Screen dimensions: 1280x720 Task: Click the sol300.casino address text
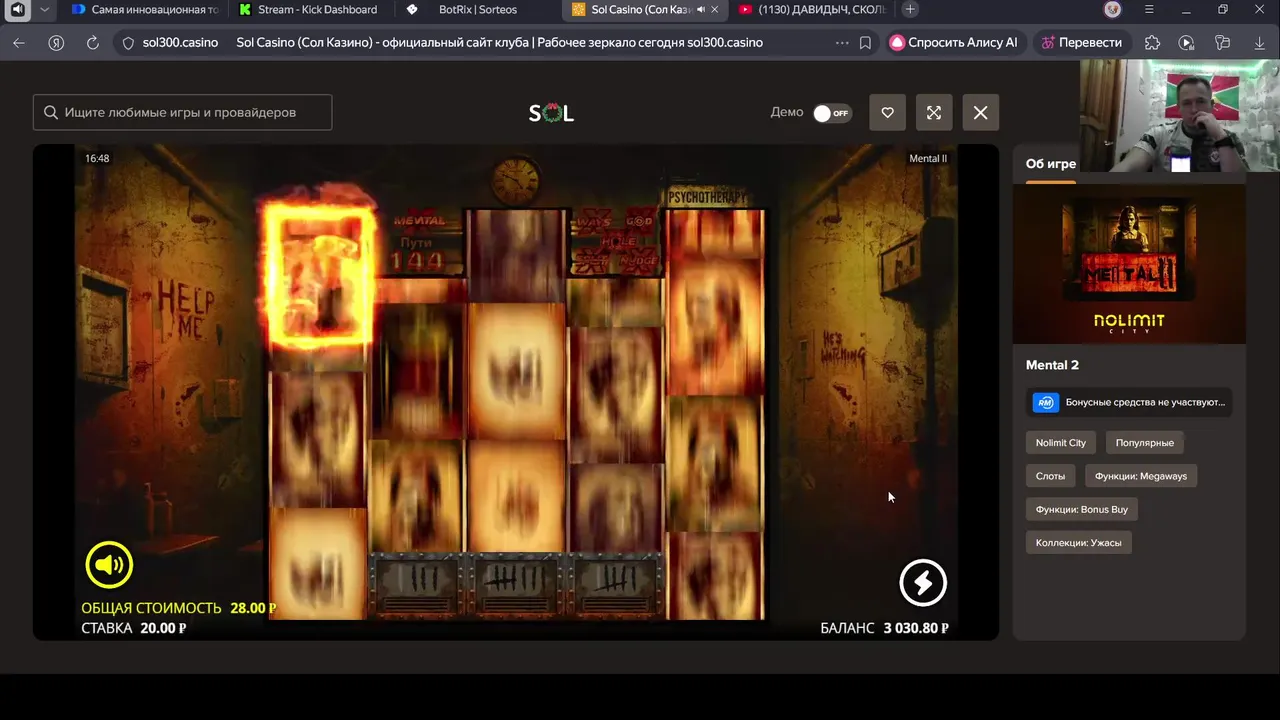click(x=180, y=43)
